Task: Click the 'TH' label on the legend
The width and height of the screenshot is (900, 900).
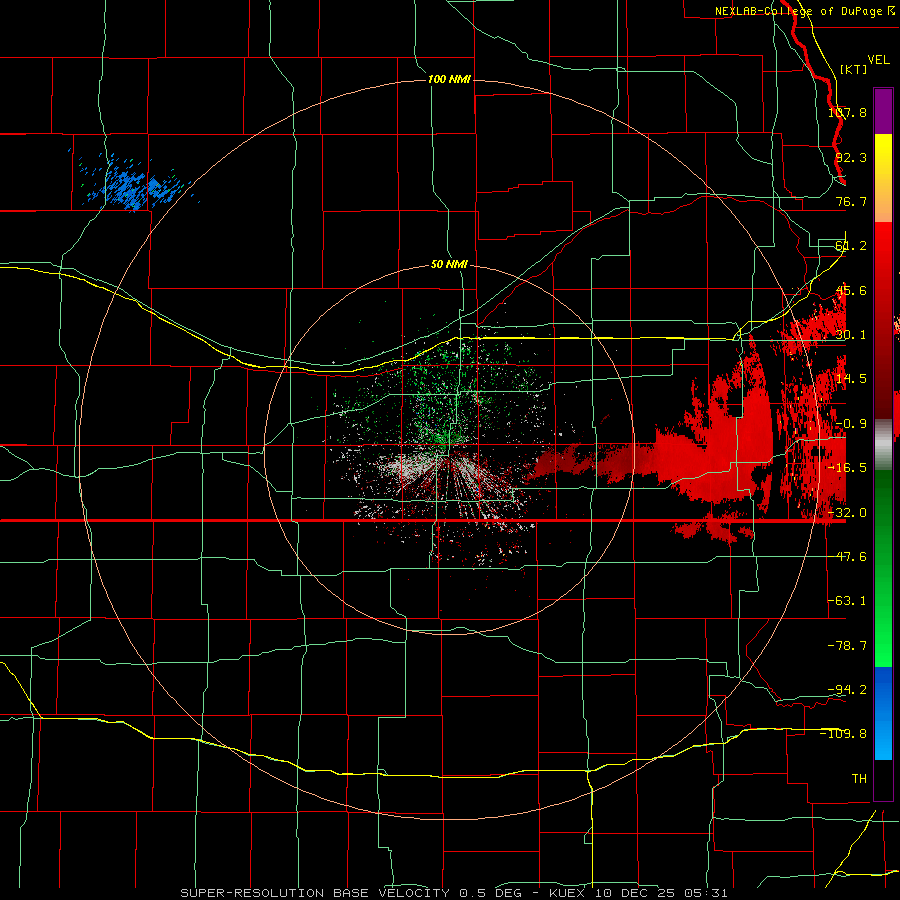Action: [x=859, y=778]
